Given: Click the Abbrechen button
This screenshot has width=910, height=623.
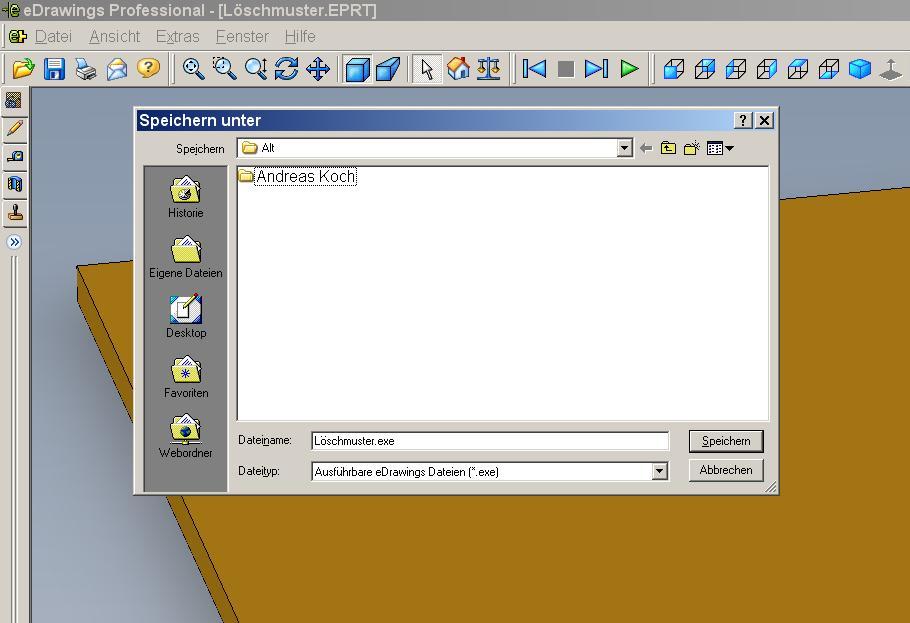Looking at the screenshot, I should click(x=726, y=470).
